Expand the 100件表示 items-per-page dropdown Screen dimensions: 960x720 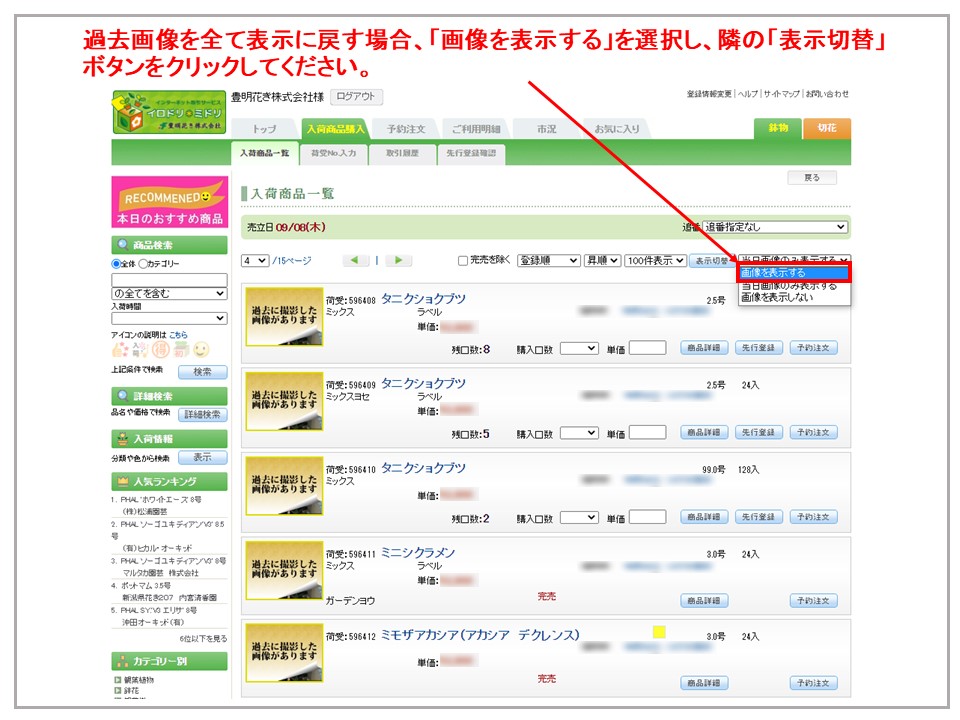pyautogui.click(x=655, y=261)
